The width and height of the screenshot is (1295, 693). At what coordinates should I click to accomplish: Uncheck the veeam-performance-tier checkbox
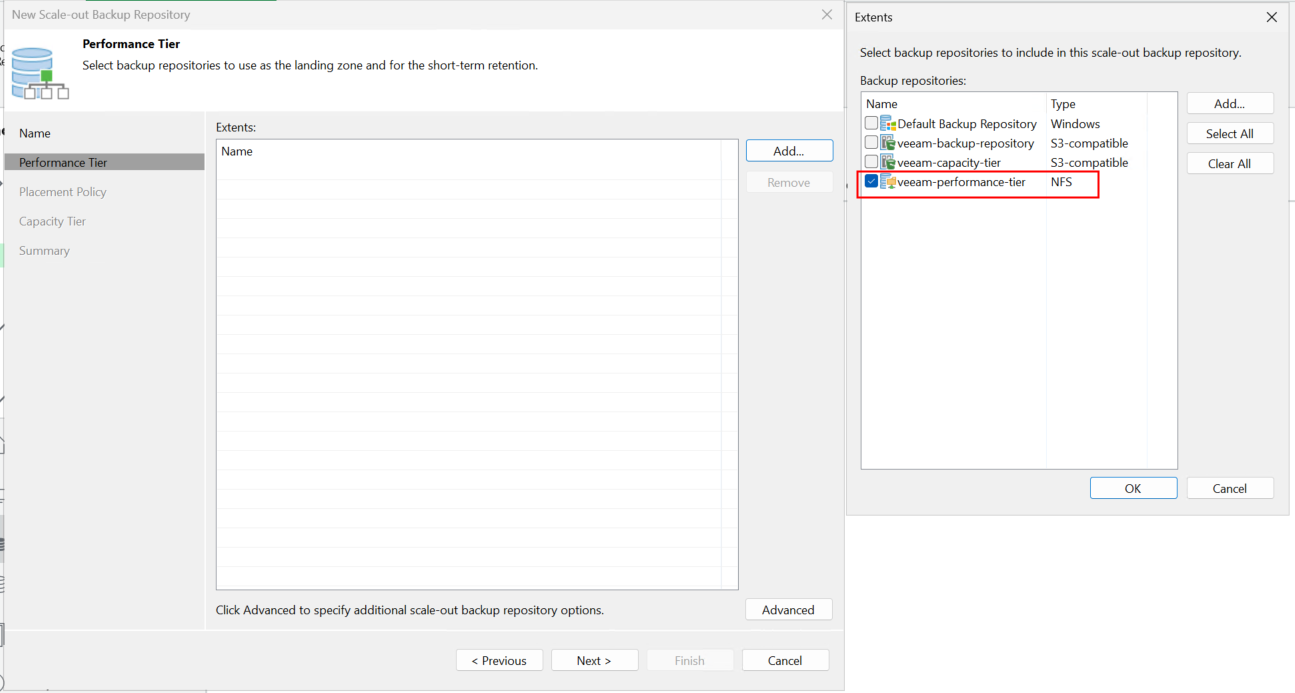(x=872, y=182)
